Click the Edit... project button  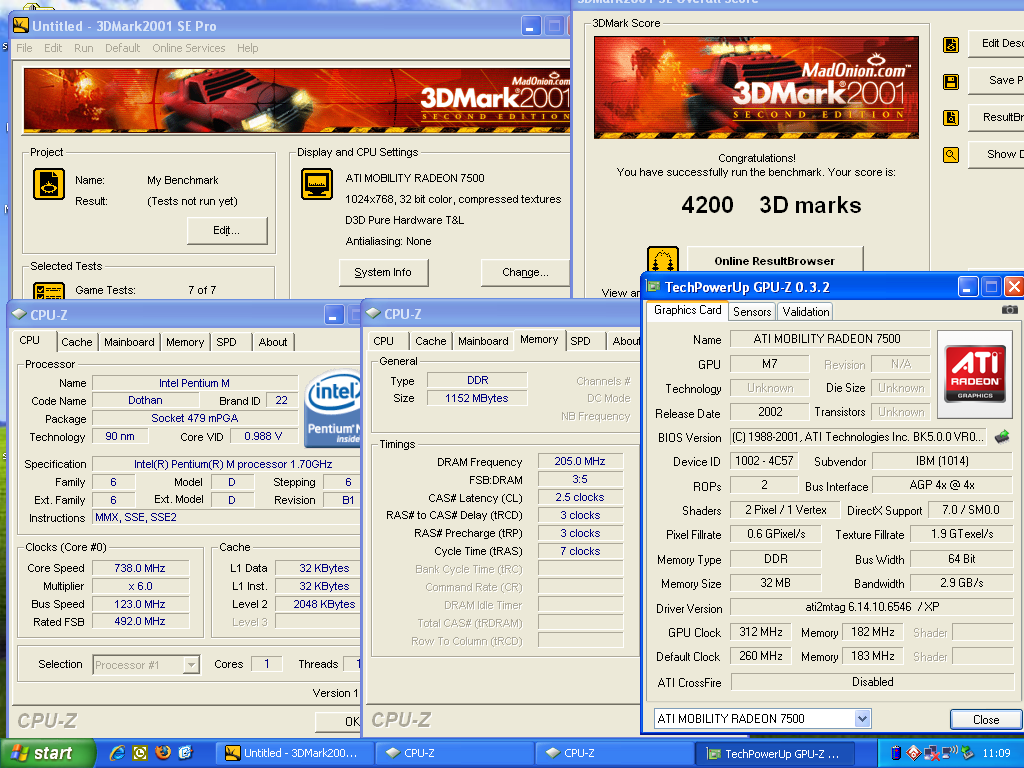tap(227, 231)
